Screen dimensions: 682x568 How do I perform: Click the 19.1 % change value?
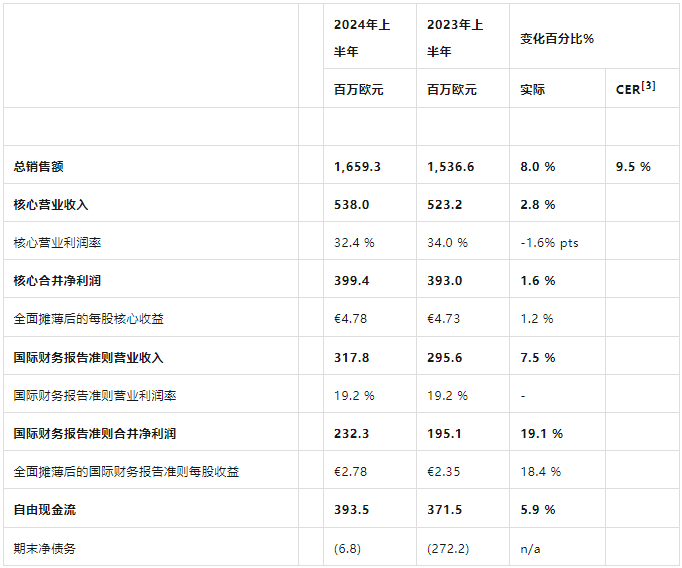(542, 434)
